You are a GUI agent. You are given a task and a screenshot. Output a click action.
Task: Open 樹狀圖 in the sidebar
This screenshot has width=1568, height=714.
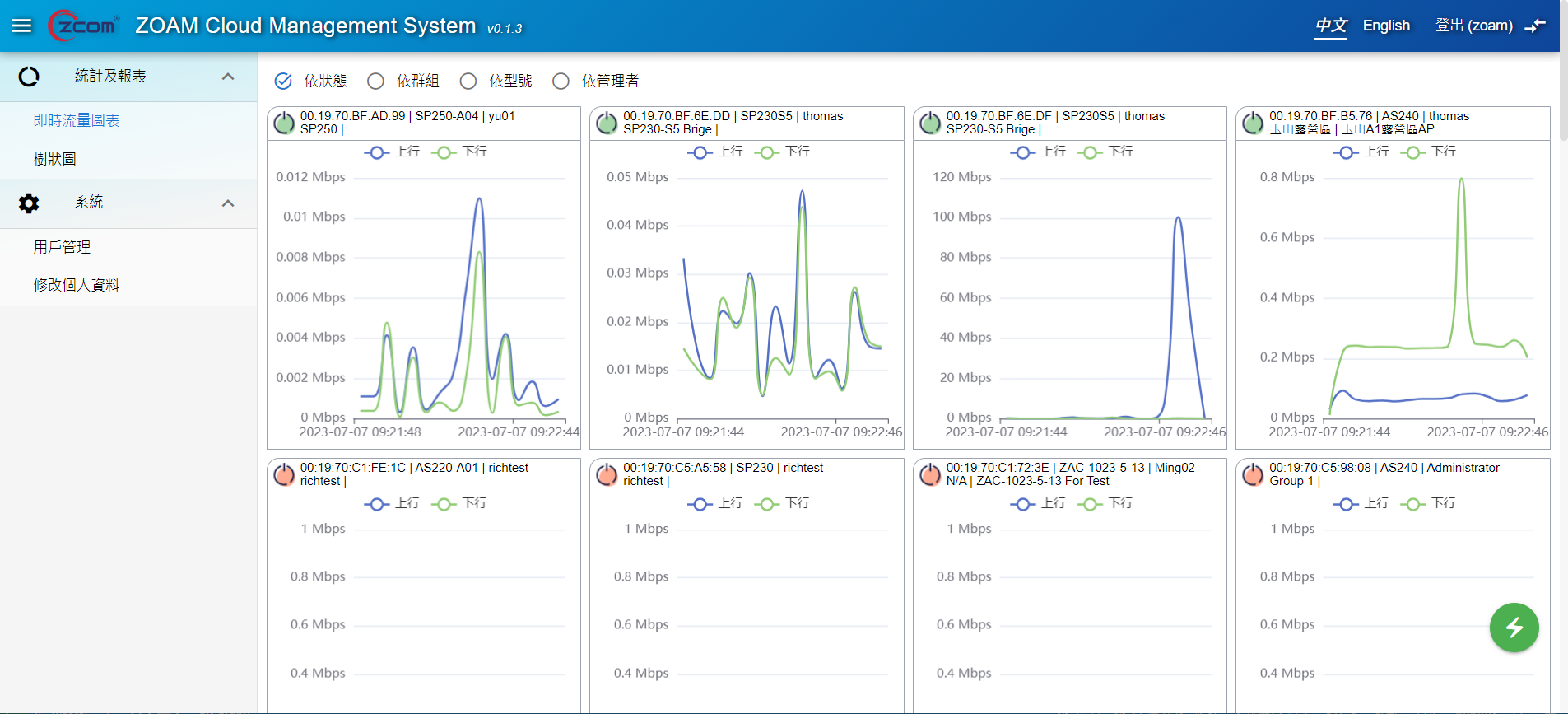coord(55,159)
